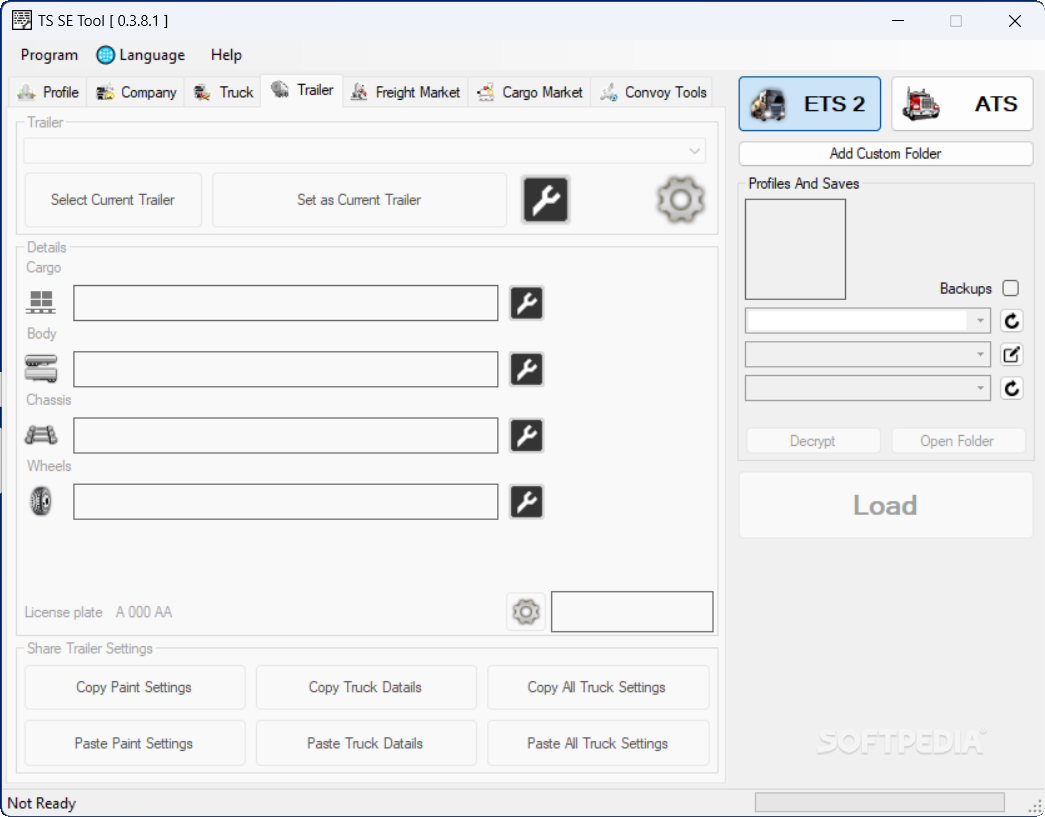This screenshot has width=1045, height=817.
Task: Click the trailer Body icon
Action: coord(41,369)
